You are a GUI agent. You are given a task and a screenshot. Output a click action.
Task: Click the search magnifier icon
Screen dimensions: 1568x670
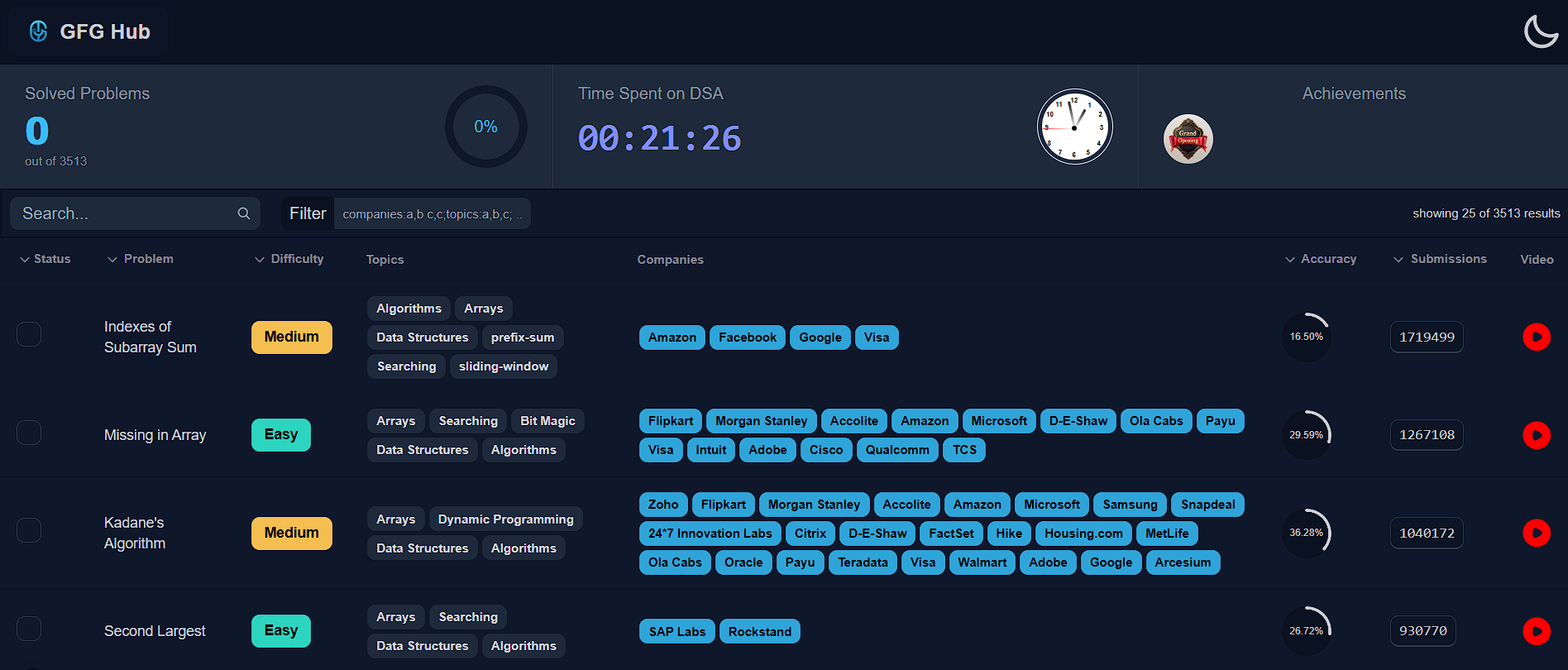(x=244, y=213)
